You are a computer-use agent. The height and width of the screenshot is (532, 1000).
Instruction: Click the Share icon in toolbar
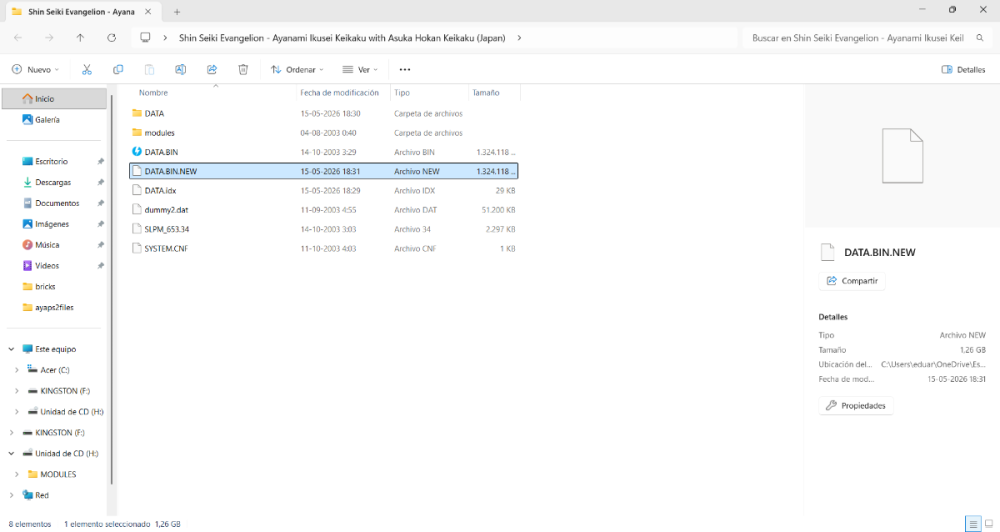pyautogui.click(x=212, y=70)
